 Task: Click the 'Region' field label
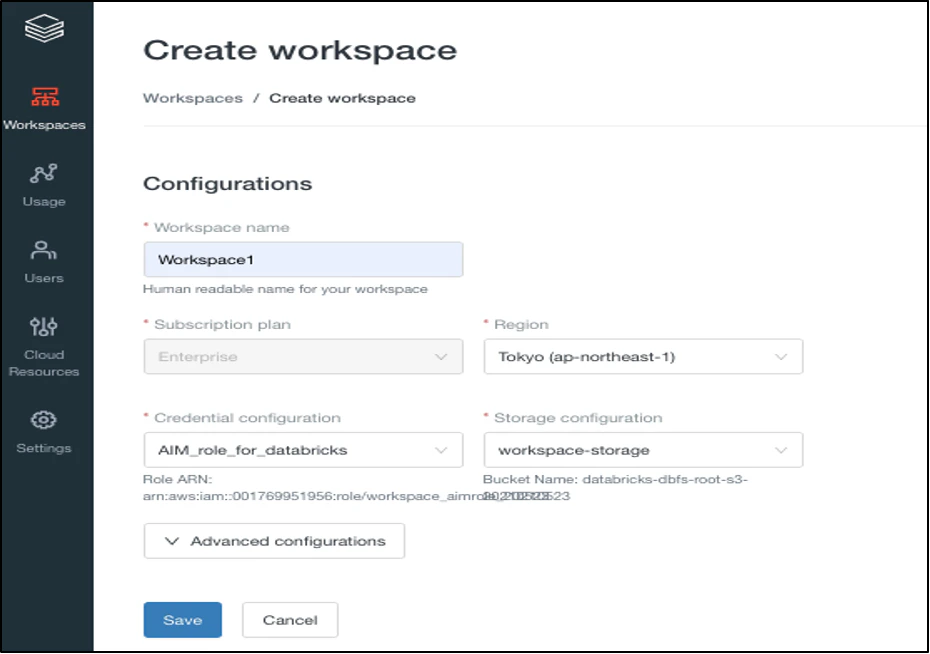pyautogui.click(x=521, y=324)
